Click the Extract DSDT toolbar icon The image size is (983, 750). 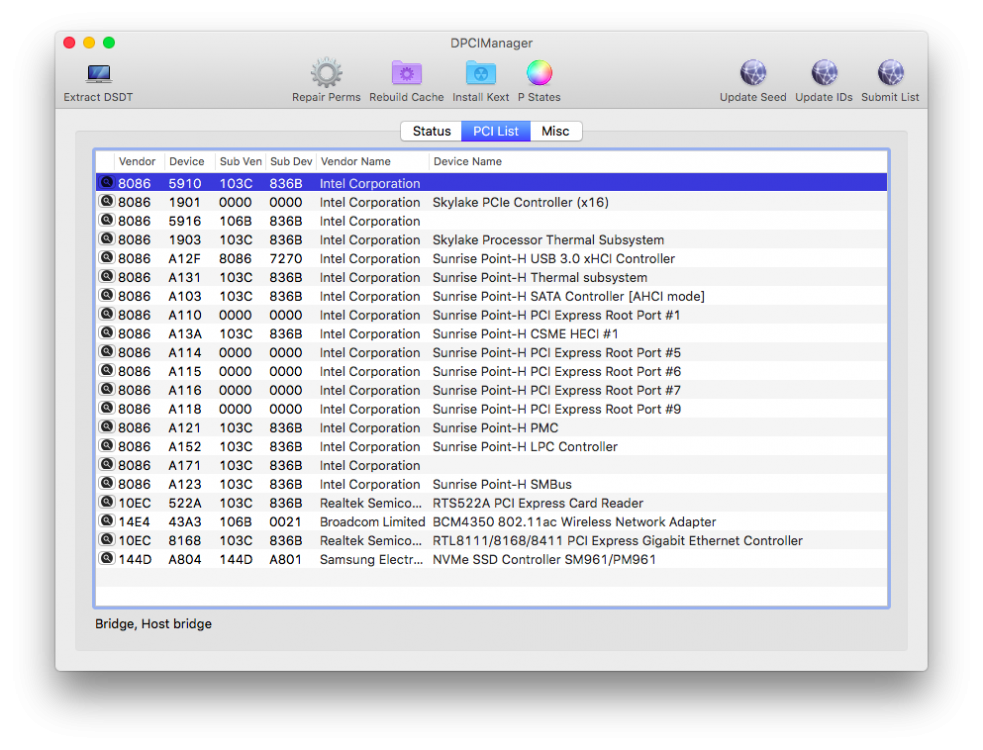(x=98, y=74)
